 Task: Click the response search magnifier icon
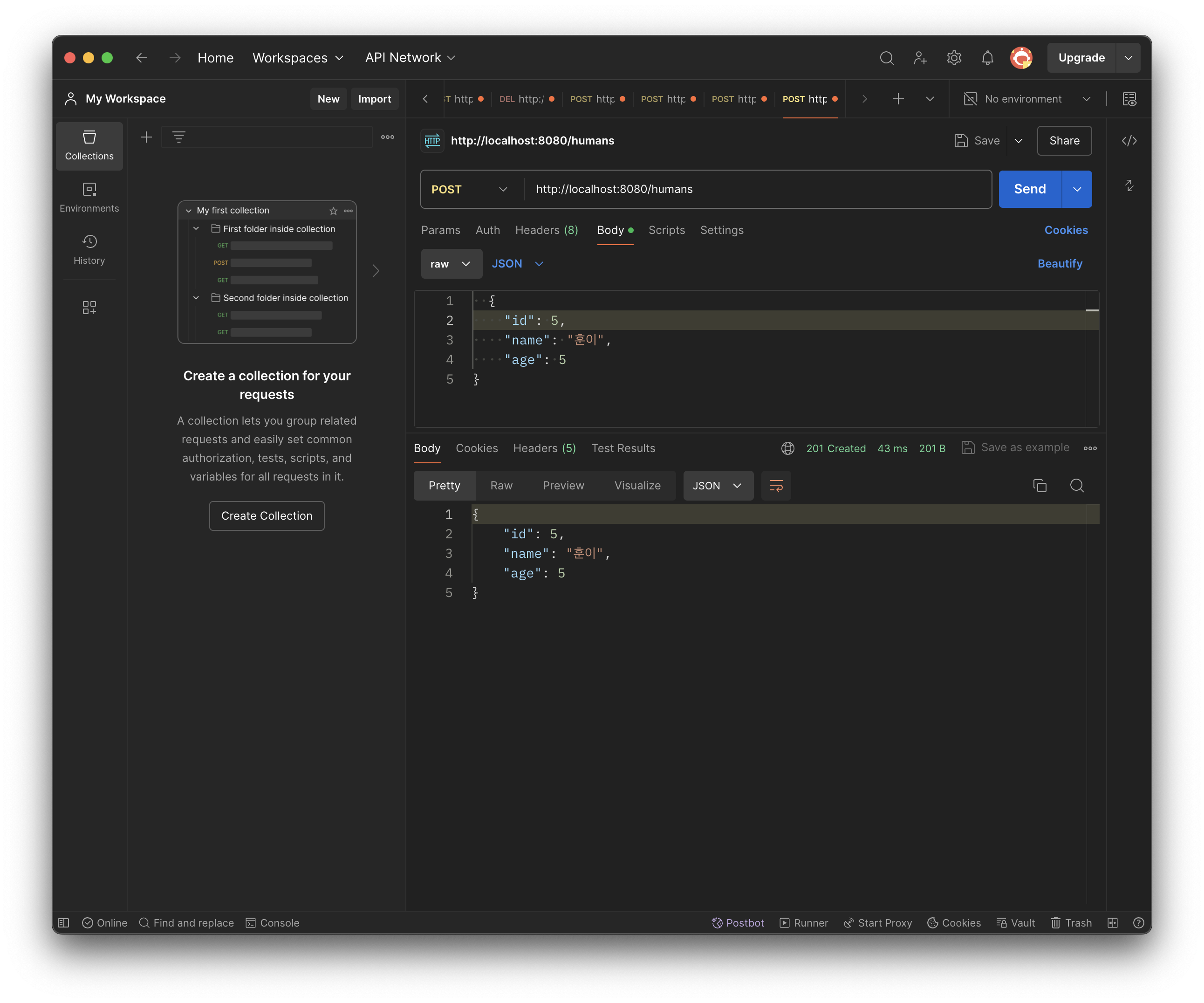pyautogui.click(x=1077, y=486)
